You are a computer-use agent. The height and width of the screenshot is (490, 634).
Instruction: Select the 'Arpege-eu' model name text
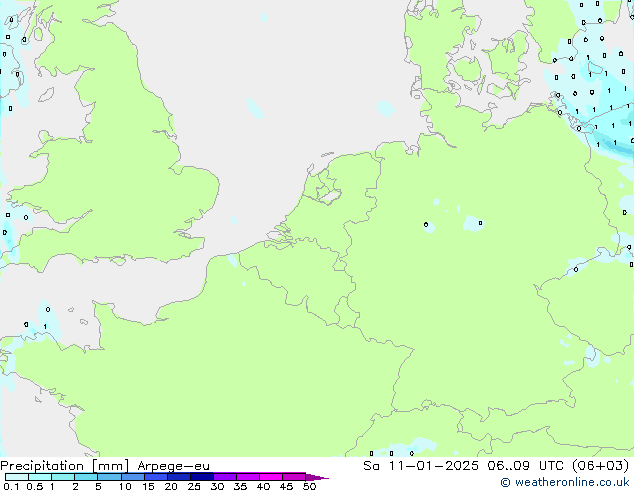(x=173, y=466)
